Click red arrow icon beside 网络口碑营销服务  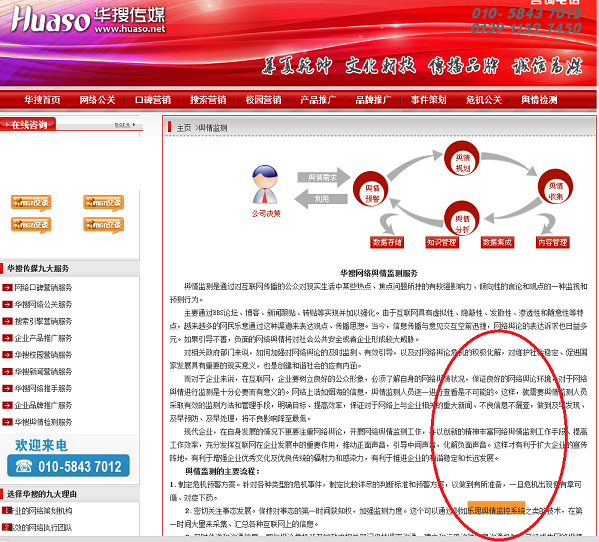[x=7, y=288]
